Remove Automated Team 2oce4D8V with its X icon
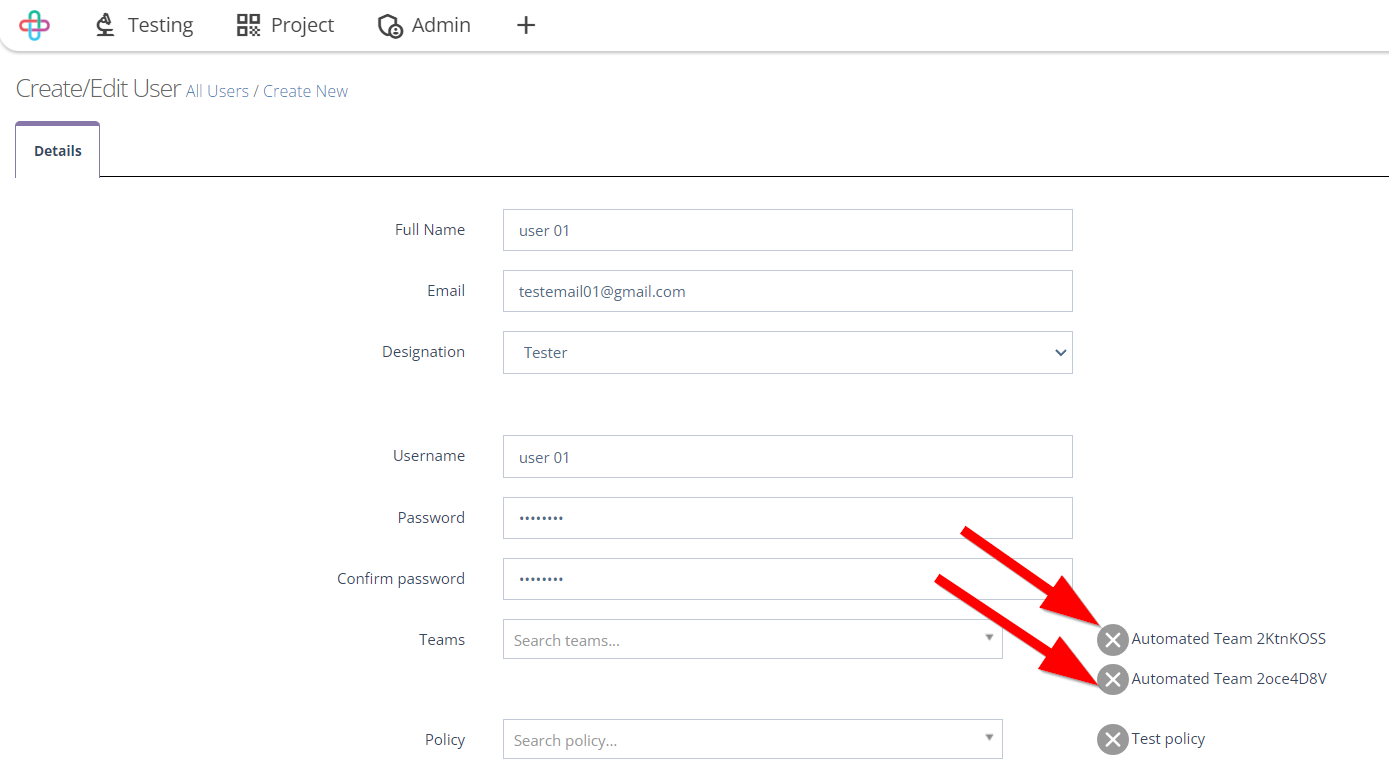1389x783 pixels. pyautogui.click(x=1113, y=679)
